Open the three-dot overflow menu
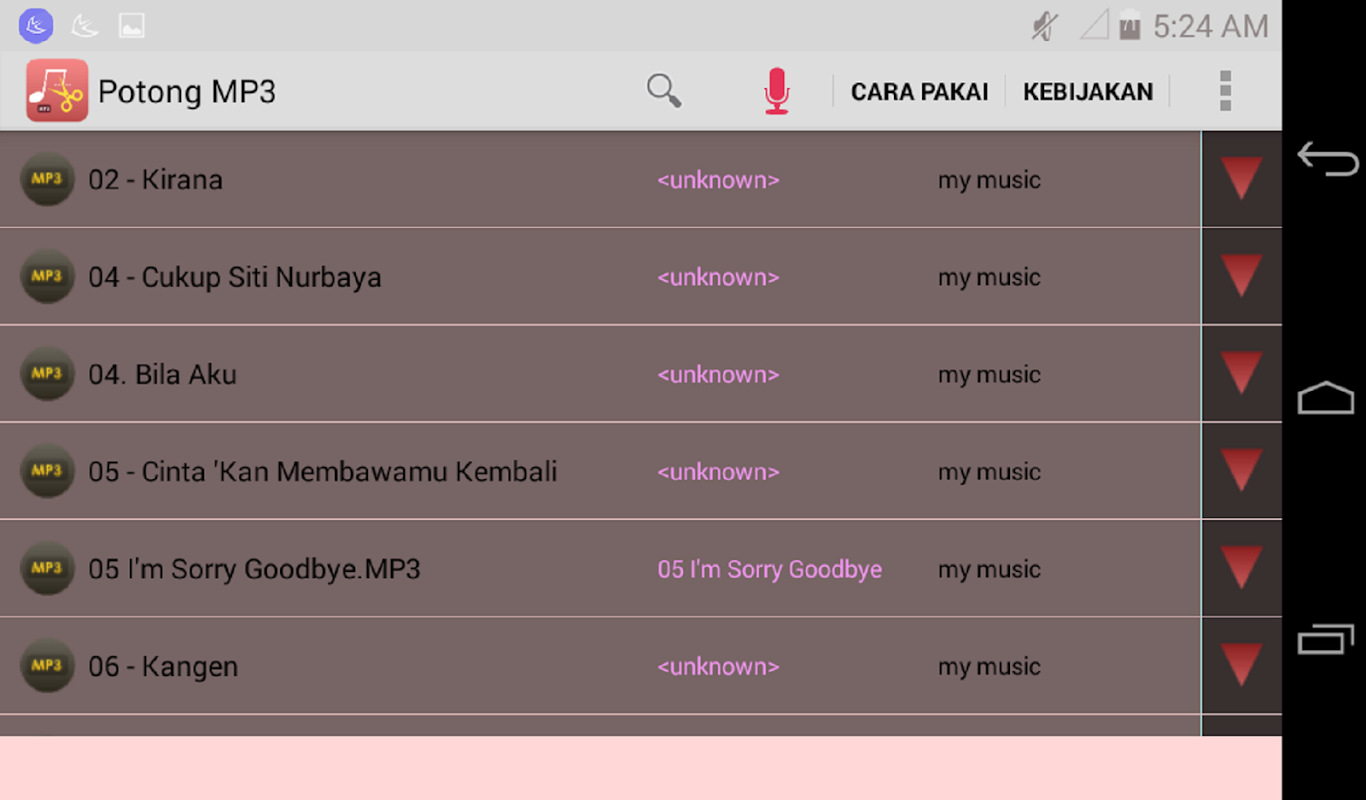This screenshot has width=1366, height=800. [x=1225, y=91]
